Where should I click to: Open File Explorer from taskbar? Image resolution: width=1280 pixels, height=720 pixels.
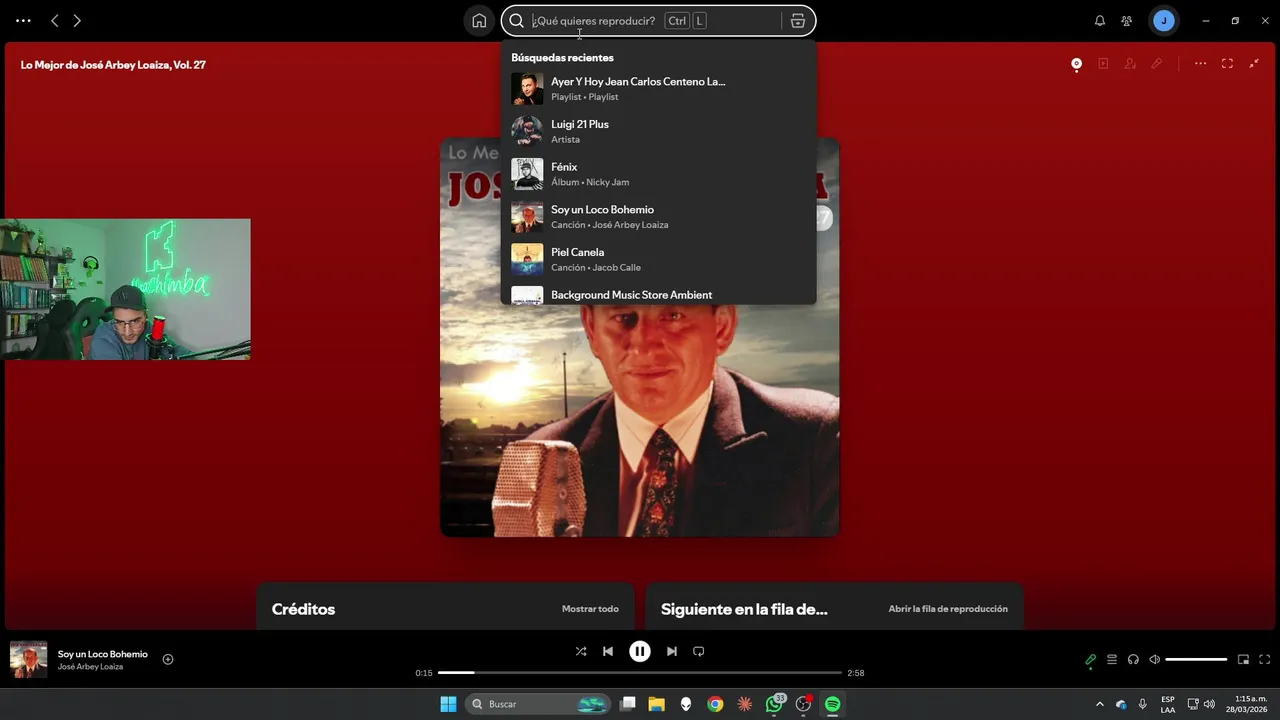(x=657, y=704)
